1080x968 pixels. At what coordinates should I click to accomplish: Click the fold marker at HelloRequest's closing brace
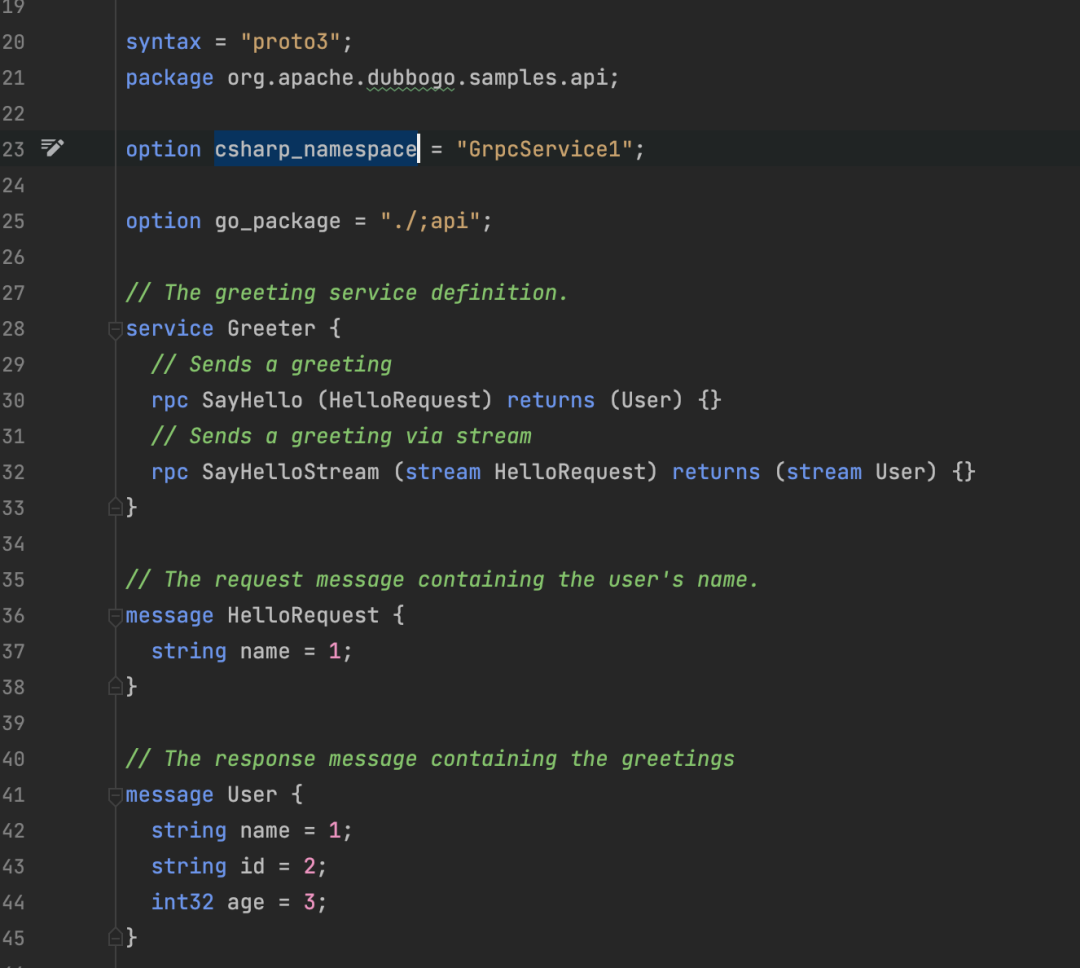115,686
